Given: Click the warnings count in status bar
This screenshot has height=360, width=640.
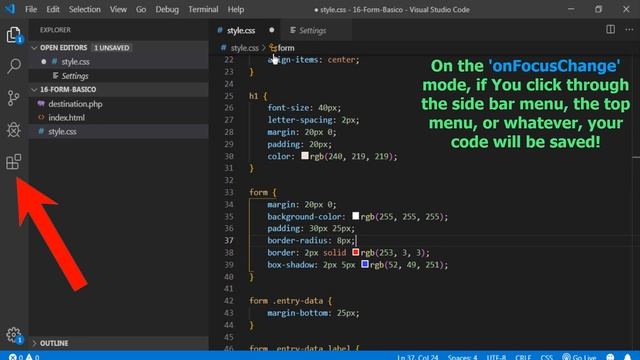Looking at the screenshot, I should (x=32, y=357).
